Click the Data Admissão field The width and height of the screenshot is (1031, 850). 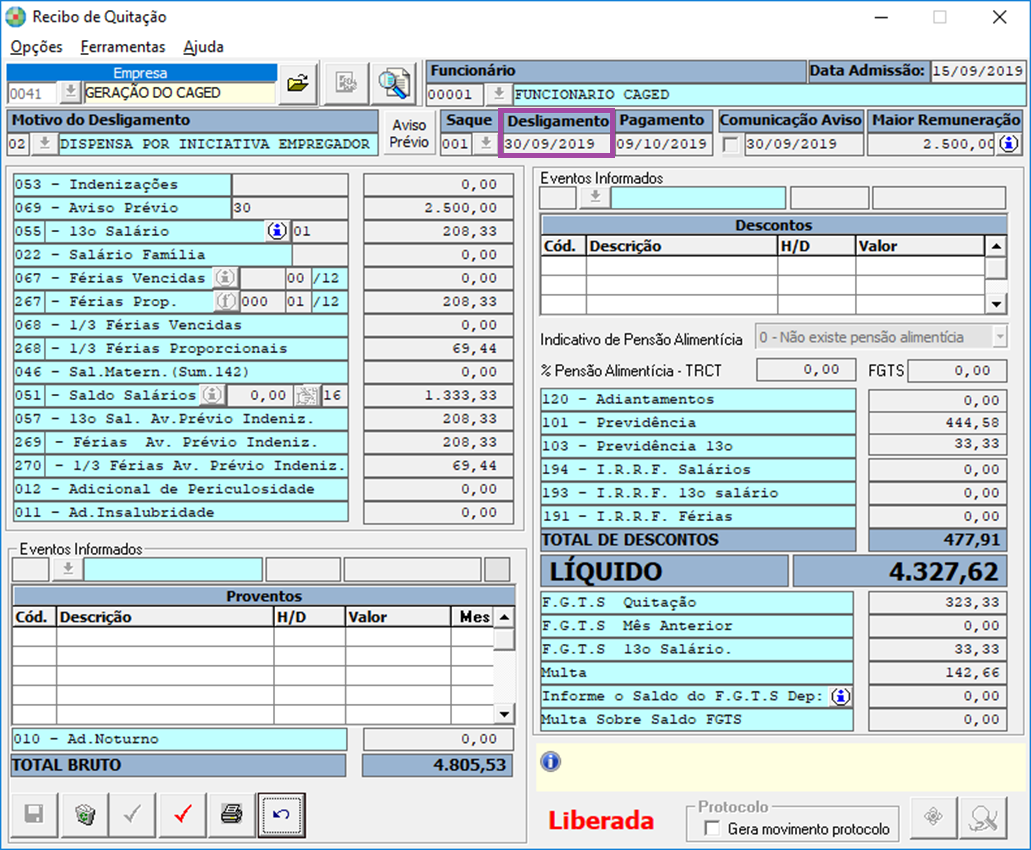977,71
